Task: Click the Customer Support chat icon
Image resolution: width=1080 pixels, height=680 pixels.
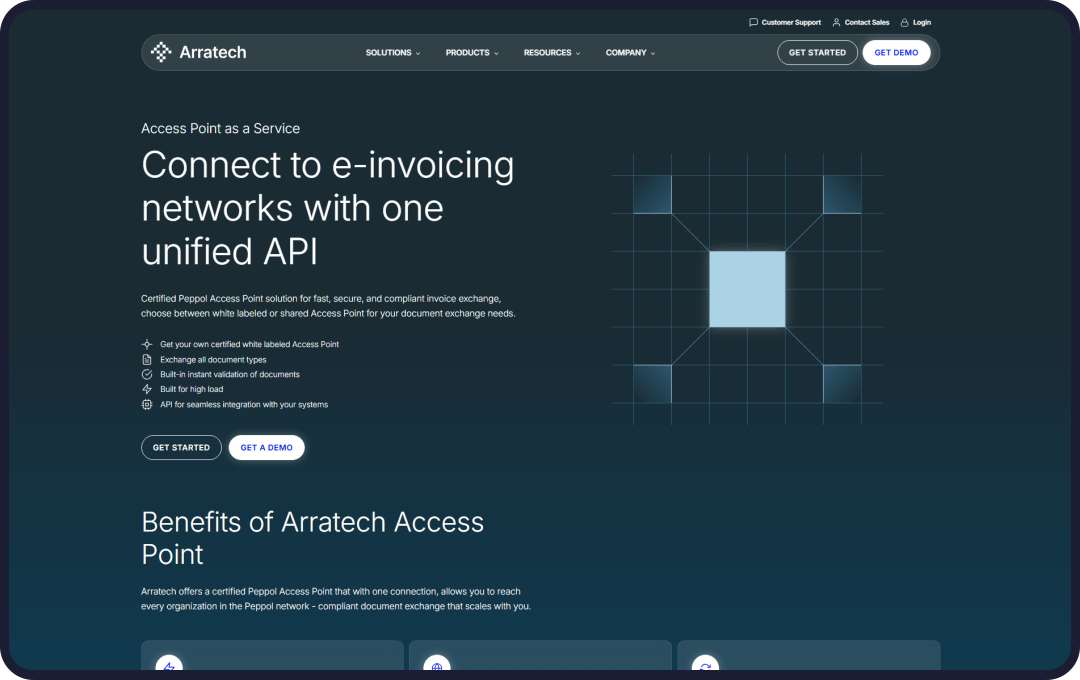Action: pyautogui.click(x=753, y=23)
